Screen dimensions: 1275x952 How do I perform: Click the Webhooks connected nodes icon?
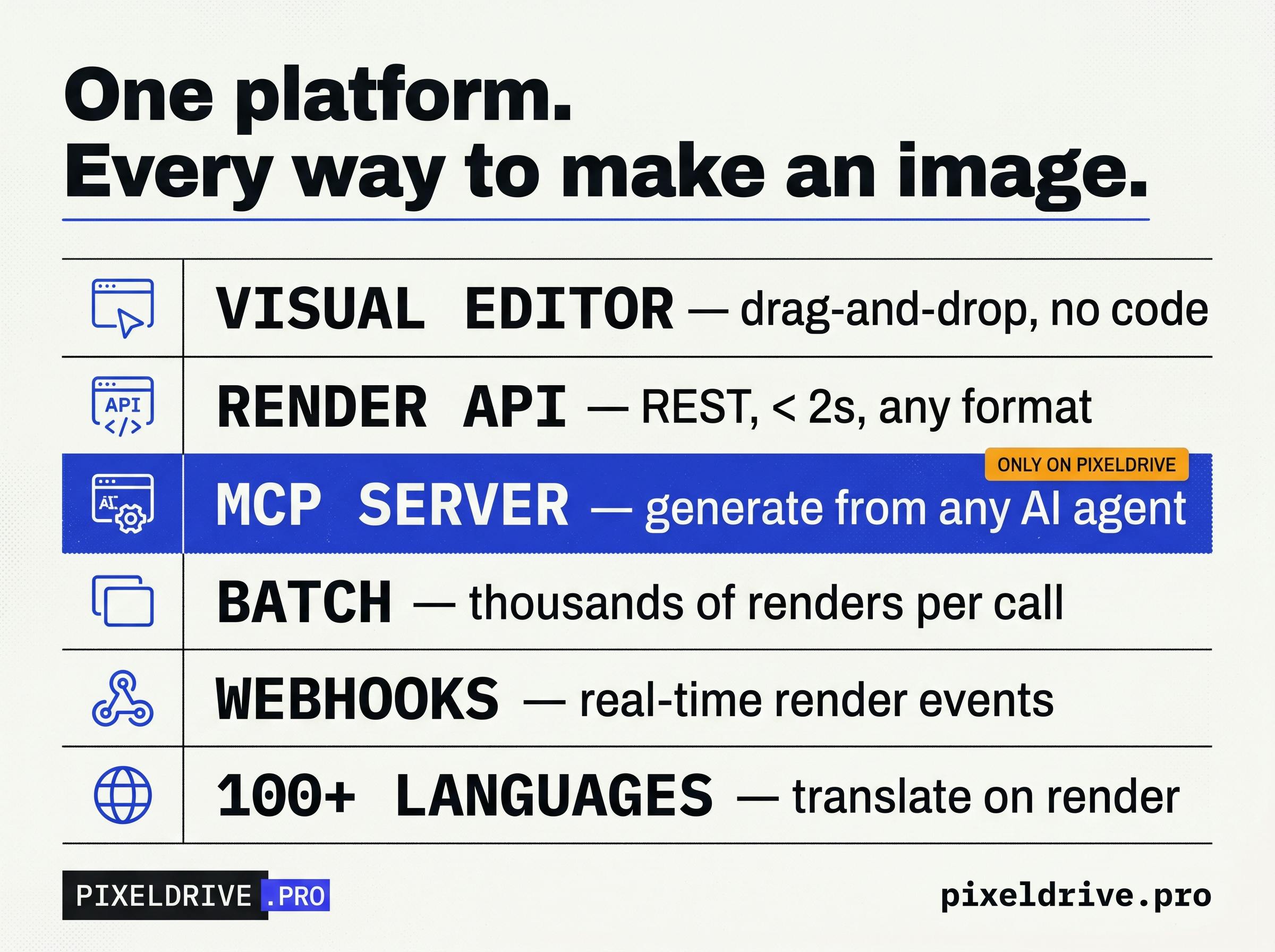click(123, 699)
